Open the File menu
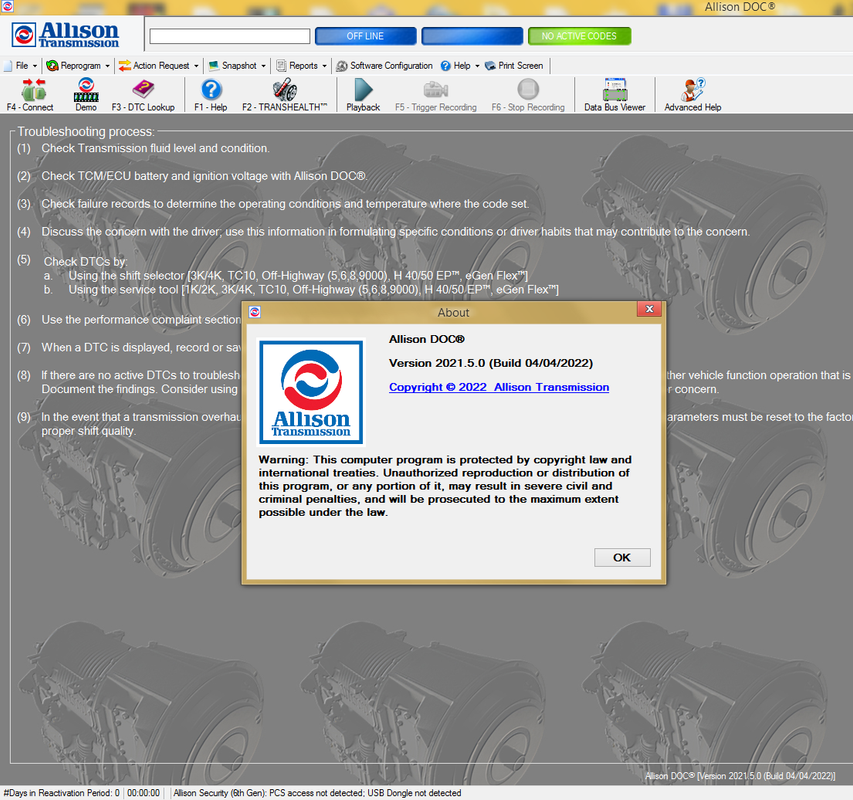This screenshot has height=800, width=853. tap(22, 65)
